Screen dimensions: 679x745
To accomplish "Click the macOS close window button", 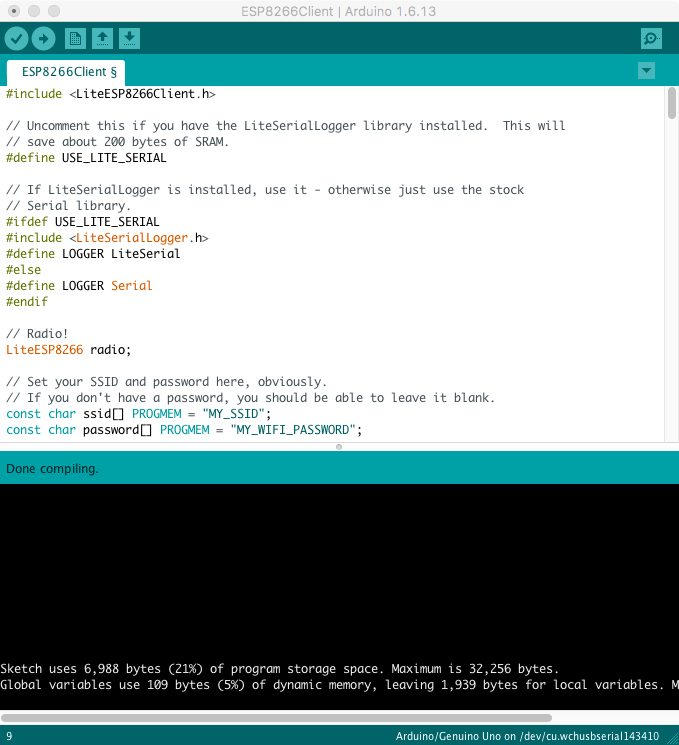I will [14, 11].
